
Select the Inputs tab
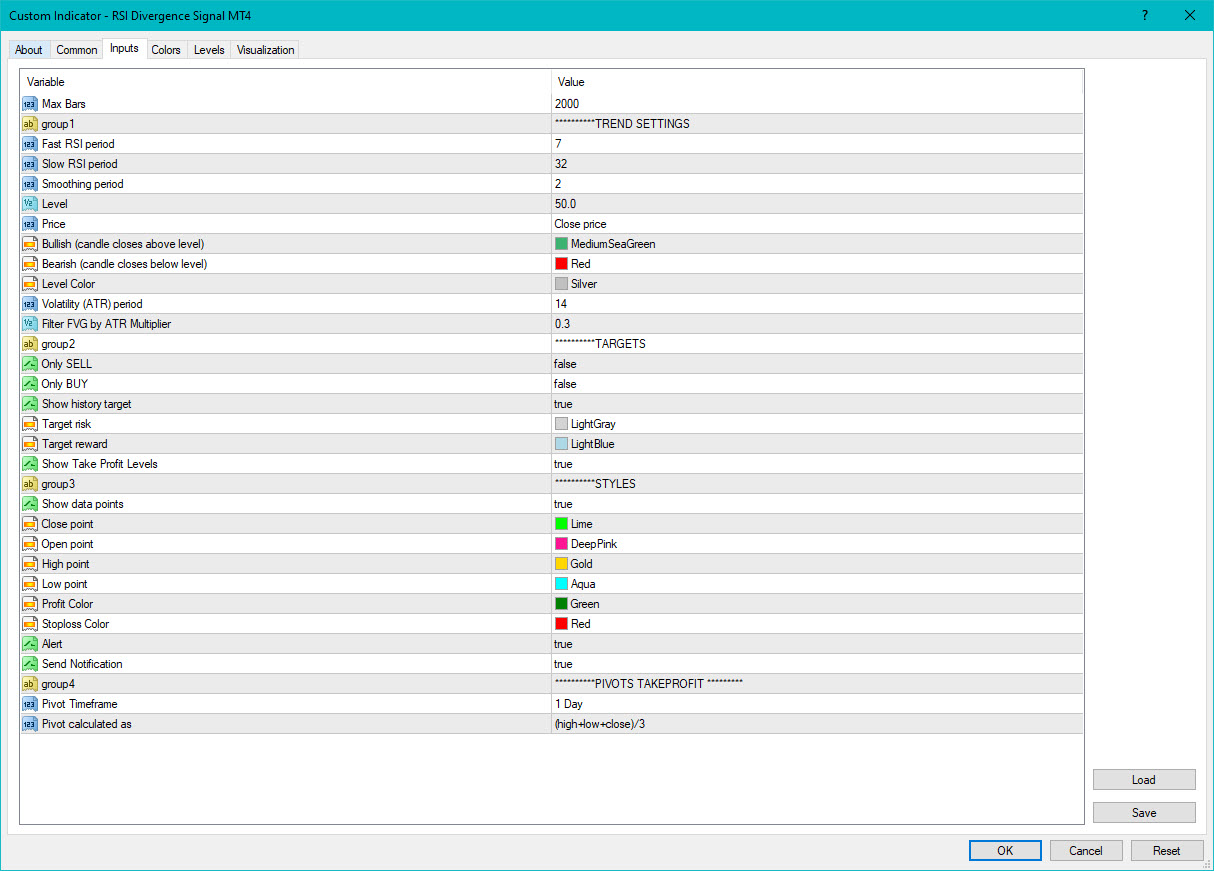coord(124,49)
